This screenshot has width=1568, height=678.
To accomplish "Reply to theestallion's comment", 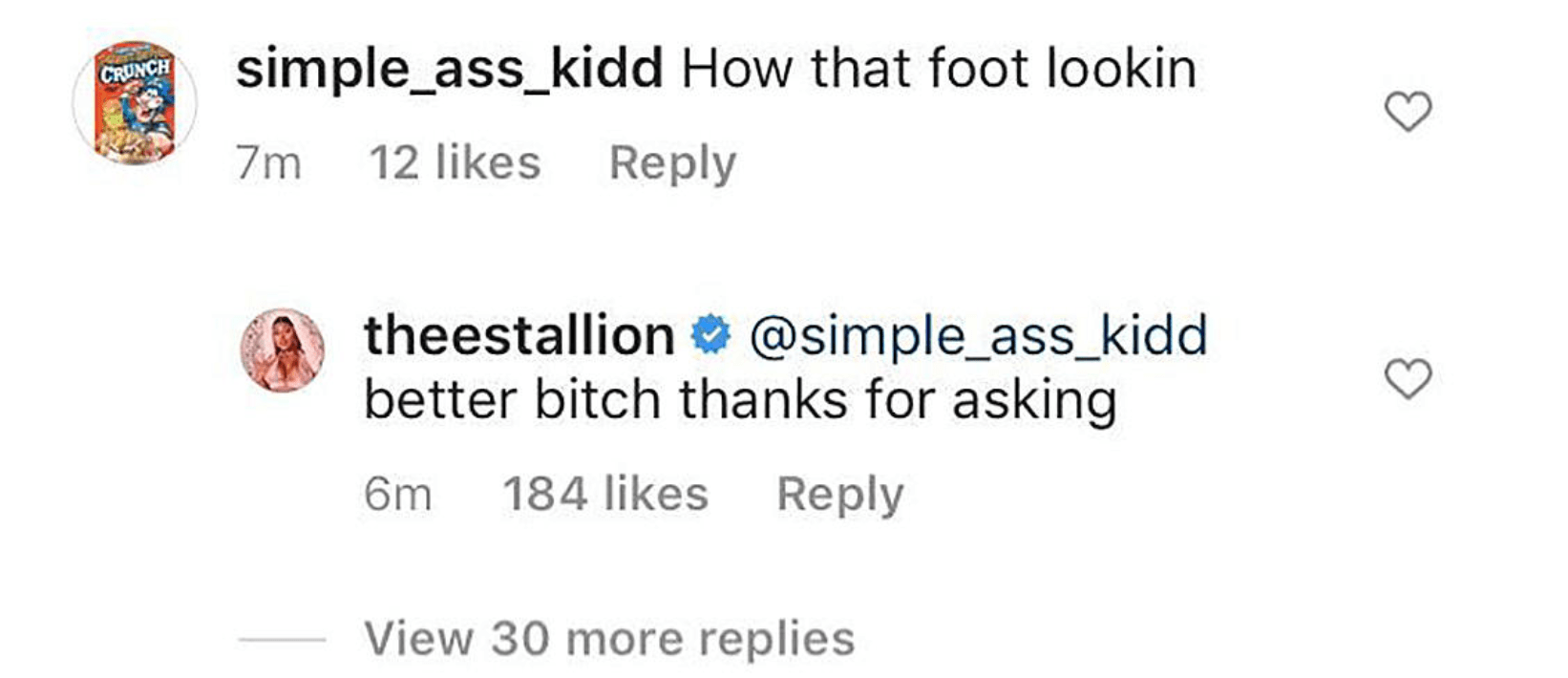I will 839,495.
